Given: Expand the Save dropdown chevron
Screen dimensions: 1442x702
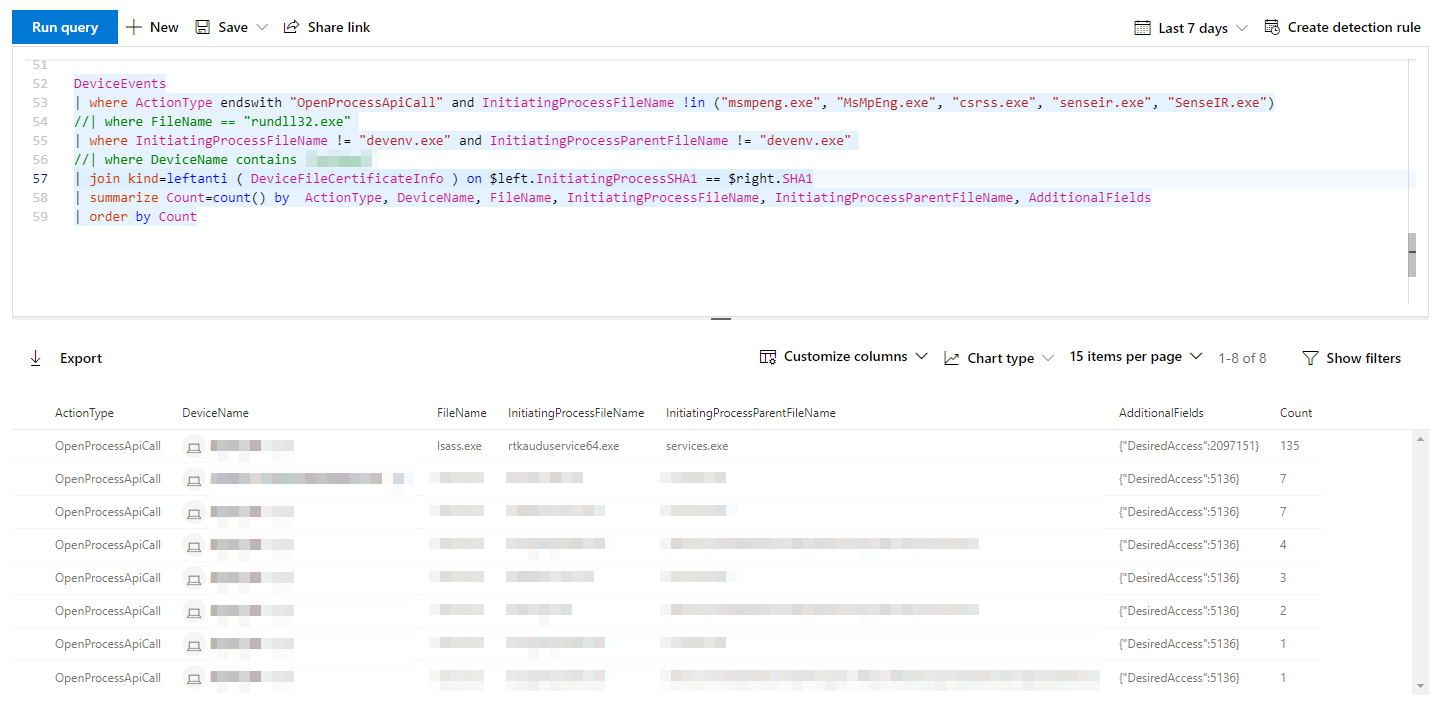Looking at the screenshot, I should point(262,27).
